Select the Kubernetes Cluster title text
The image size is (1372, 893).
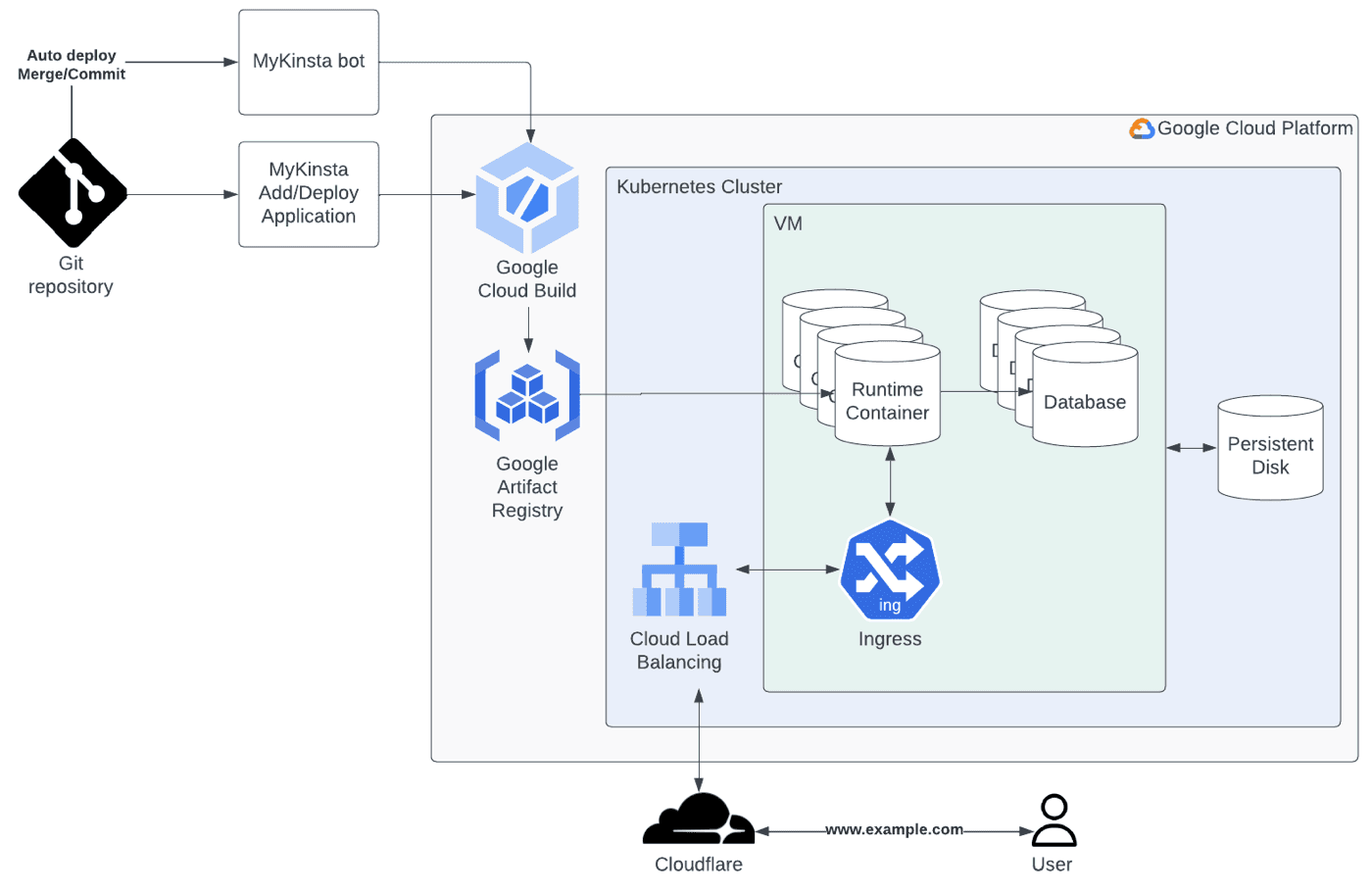click(x=699, y=186)
